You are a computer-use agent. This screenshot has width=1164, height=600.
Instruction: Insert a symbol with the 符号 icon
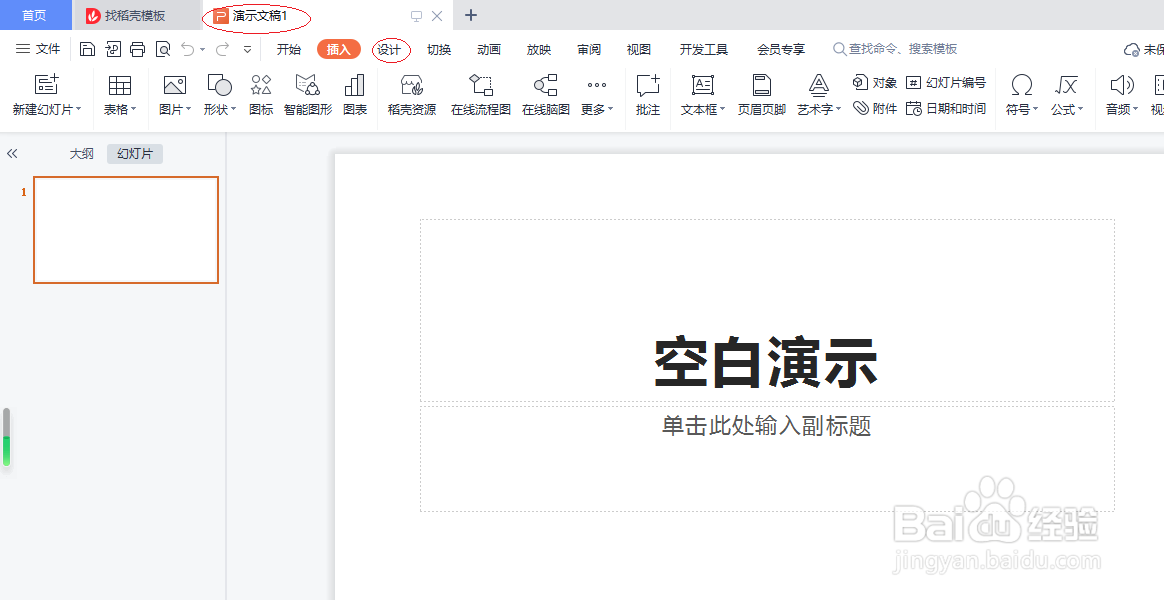(1019, 95)
